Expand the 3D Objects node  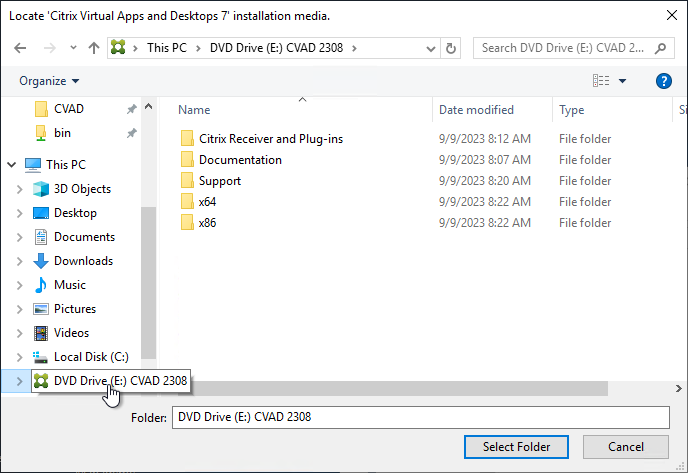[19, 189]
